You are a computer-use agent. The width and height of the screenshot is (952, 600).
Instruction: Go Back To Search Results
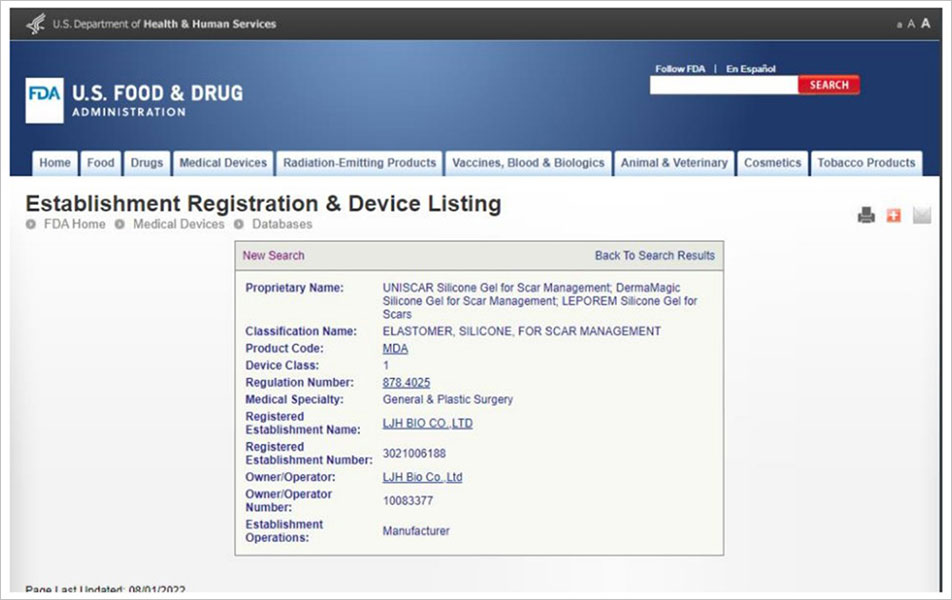pos(654,256)
